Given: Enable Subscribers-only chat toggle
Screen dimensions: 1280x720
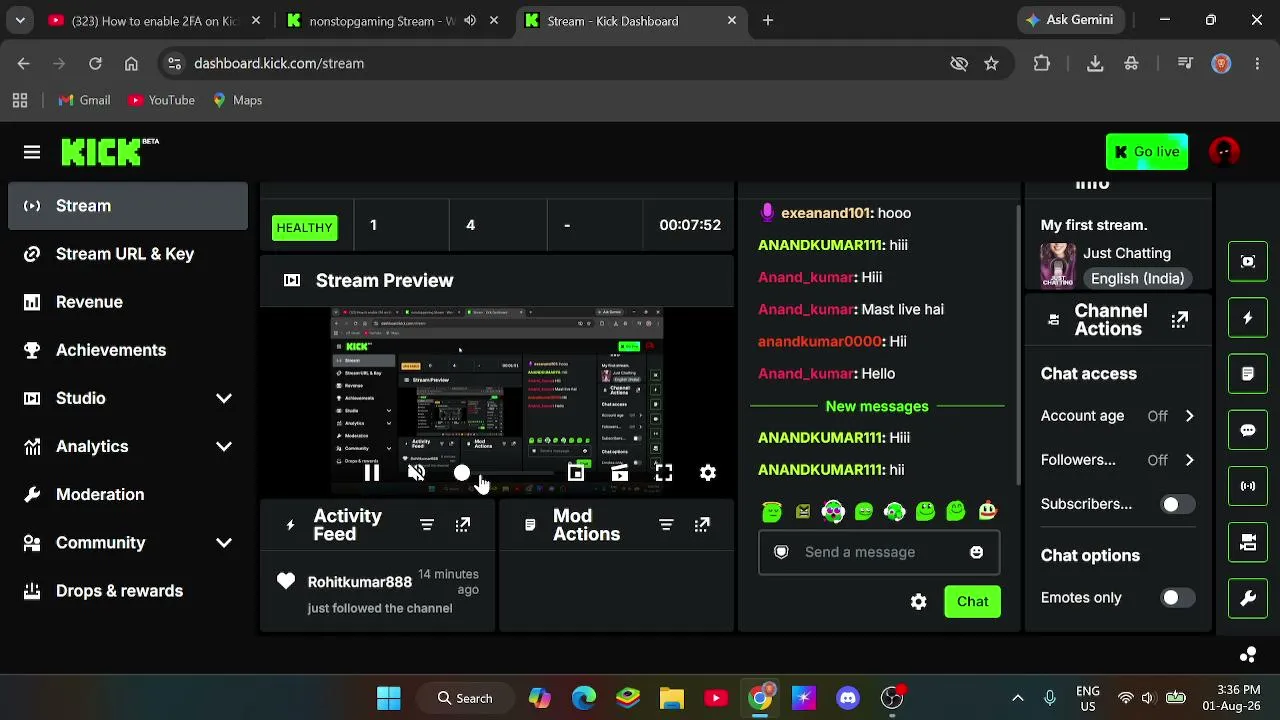Looking at the screenshot, I should tap(1177, 504).
